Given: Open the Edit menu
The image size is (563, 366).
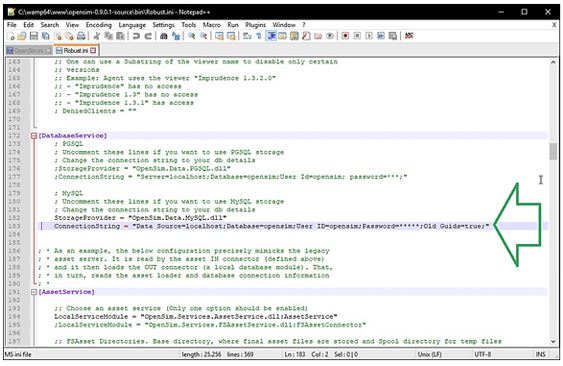Looking at the screenshot, I should [29, 25].
